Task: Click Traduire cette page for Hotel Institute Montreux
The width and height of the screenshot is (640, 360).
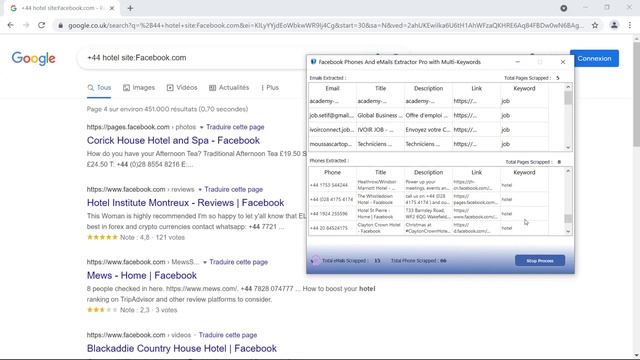Action: pyautogui.click(x=233, y=189)
